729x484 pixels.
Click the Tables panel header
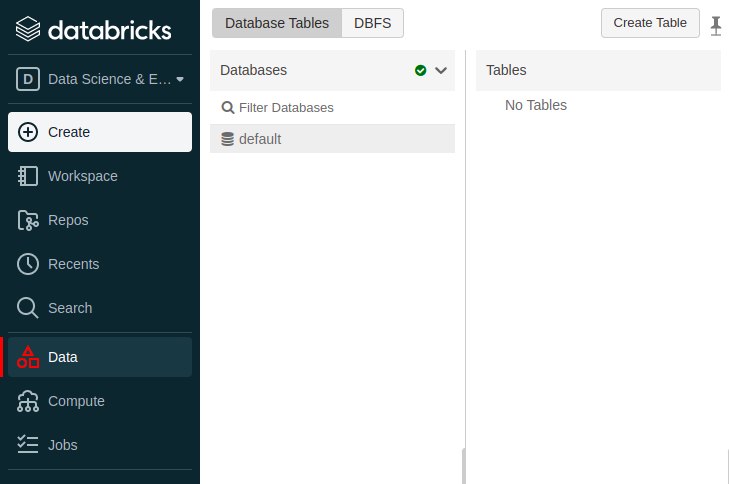(598, 70)
